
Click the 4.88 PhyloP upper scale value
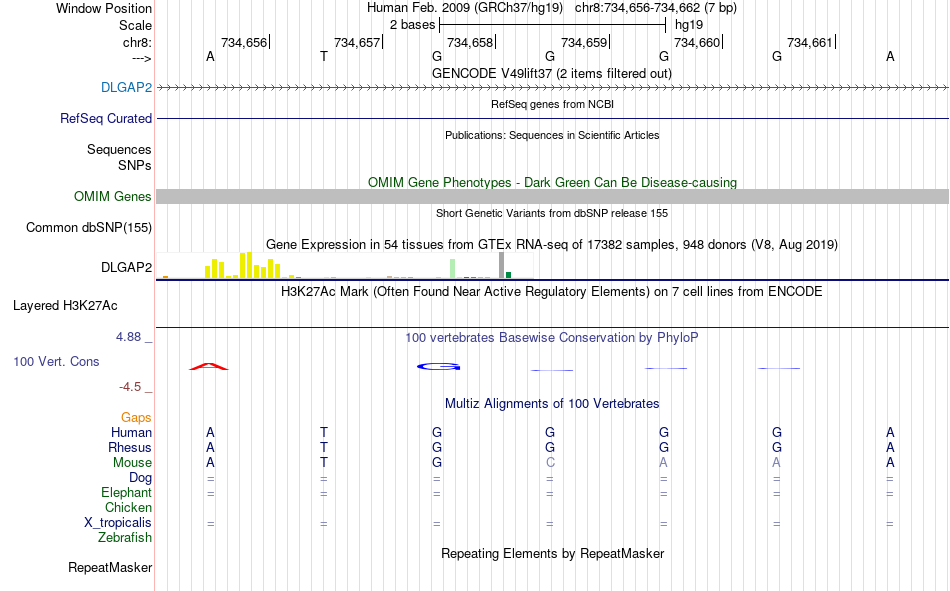(128, 336)
